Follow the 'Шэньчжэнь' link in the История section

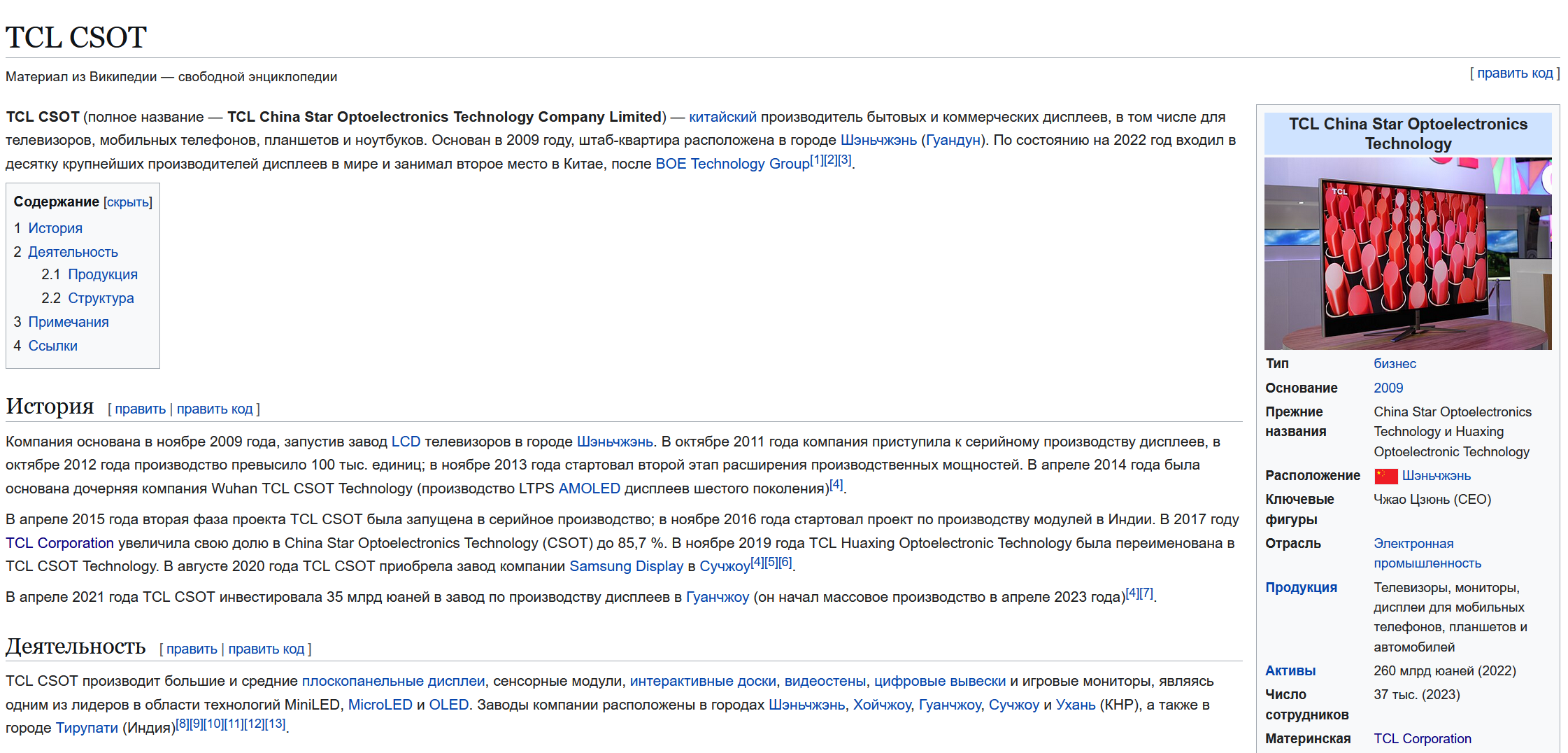(615, 442)
